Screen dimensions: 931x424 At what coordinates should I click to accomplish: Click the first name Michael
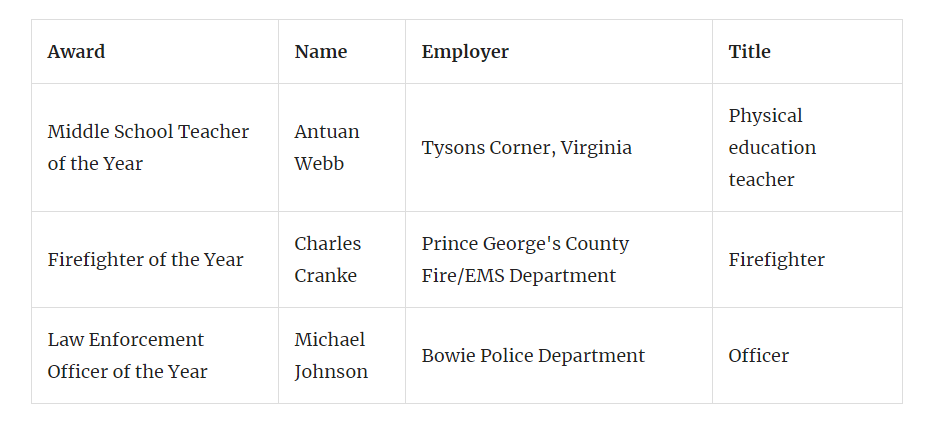[330, 340]
